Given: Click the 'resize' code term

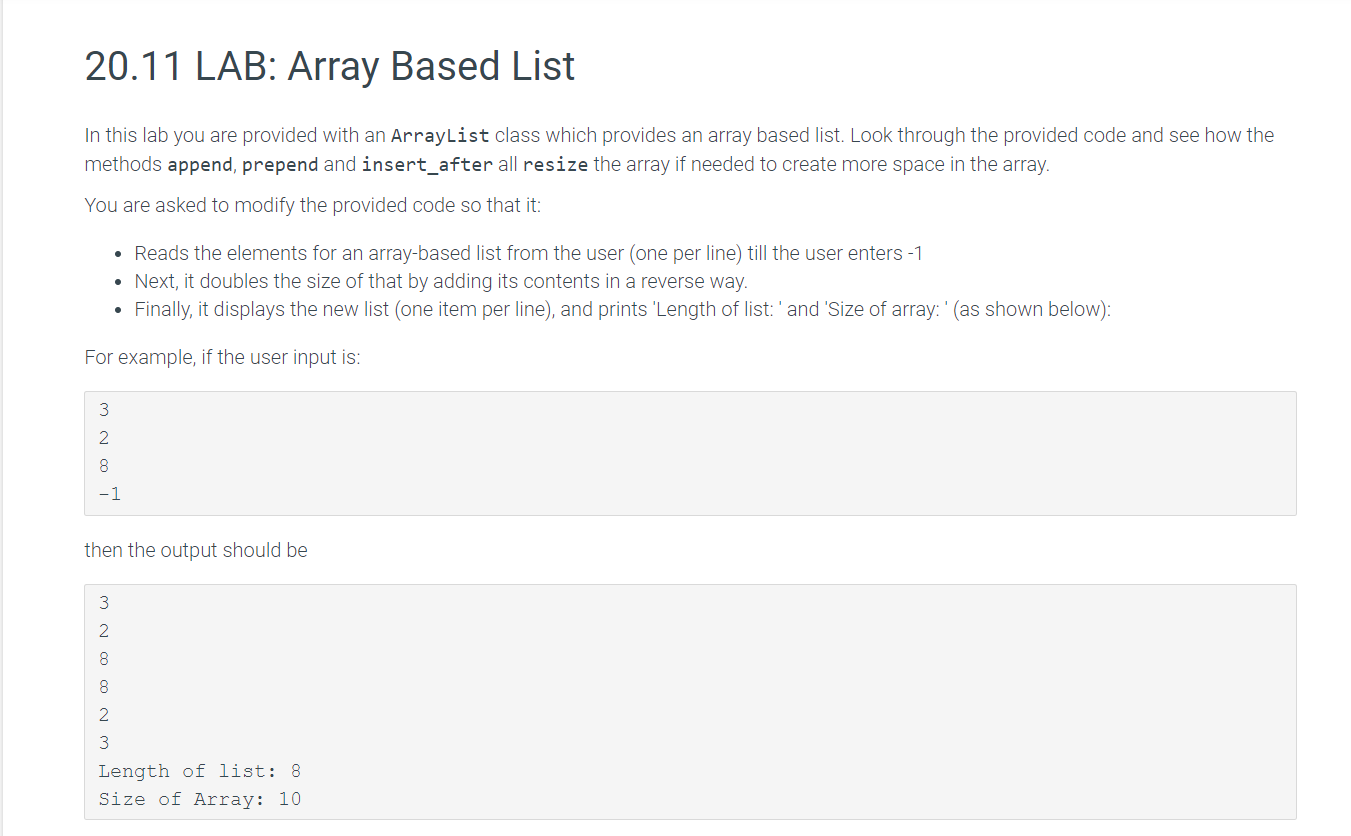Looking at the screenshot, I should pos(556,164).
